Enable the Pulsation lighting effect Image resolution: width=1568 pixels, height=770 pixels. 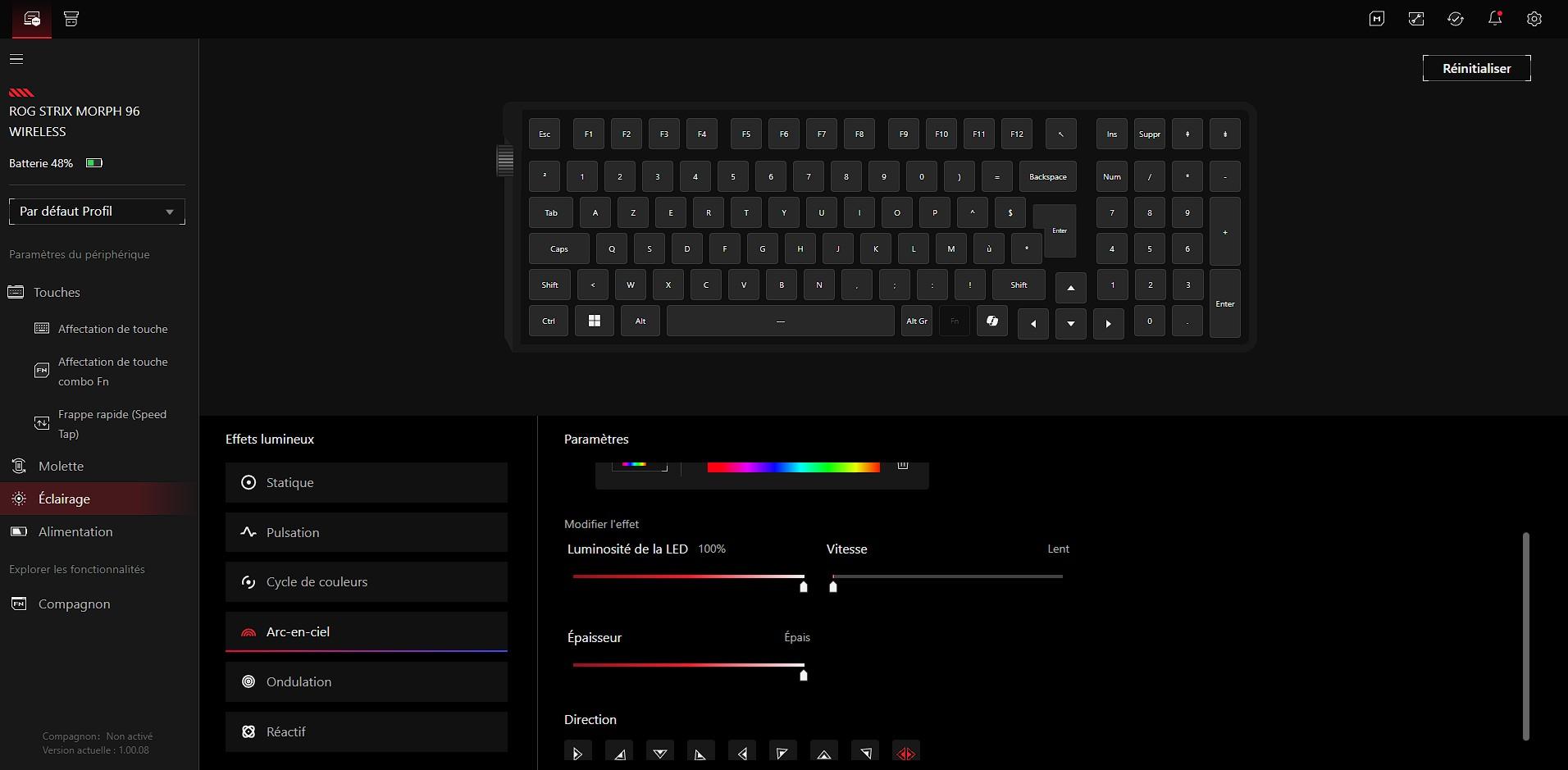point(291,532)
